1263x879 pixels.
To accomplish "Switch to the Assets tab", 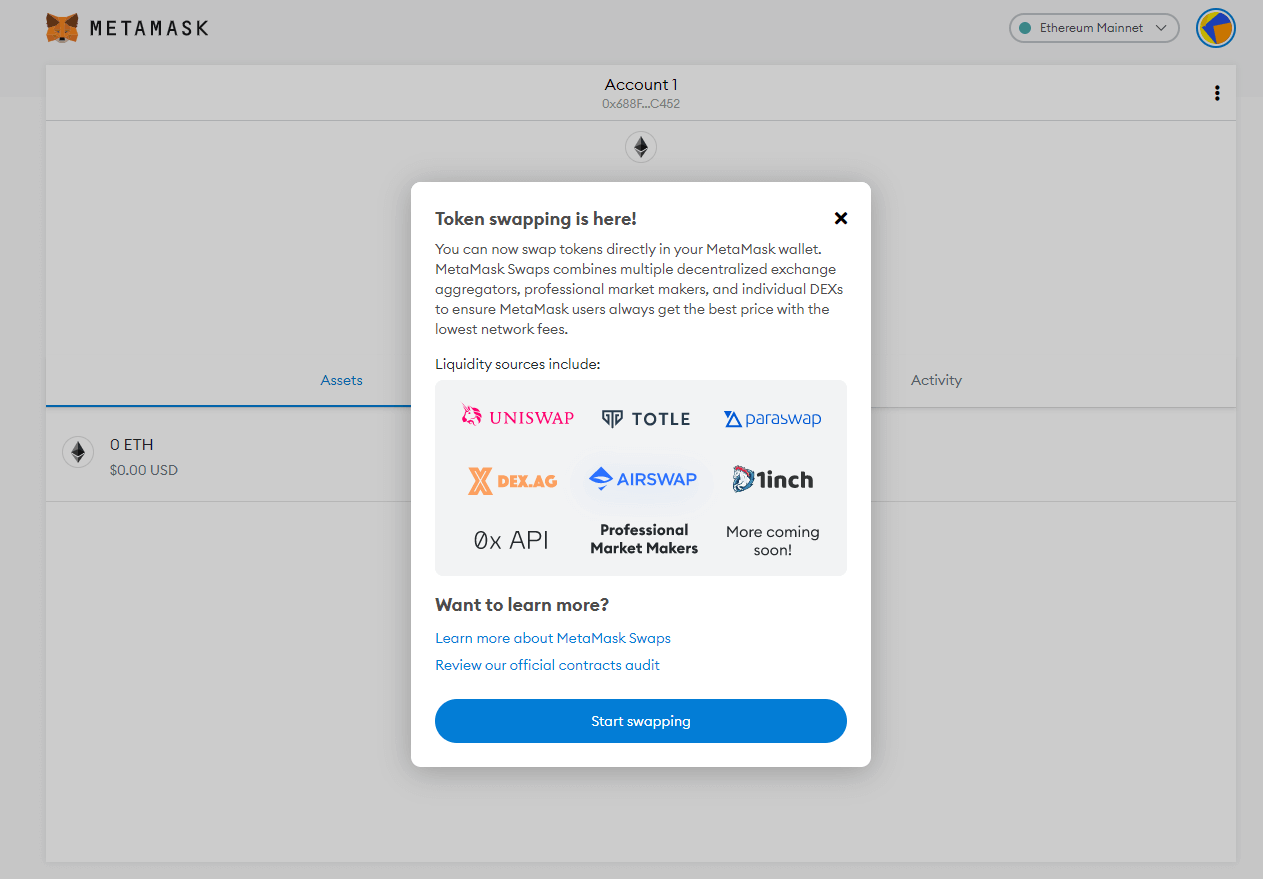I will (341, 380).
